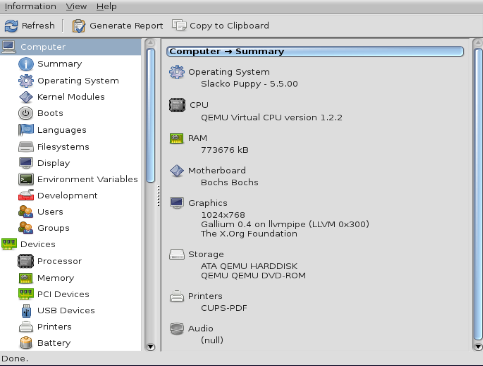Click the Copy to Clipboard icon
This screenshot has width=483, height=366.
tap(179, 25)
